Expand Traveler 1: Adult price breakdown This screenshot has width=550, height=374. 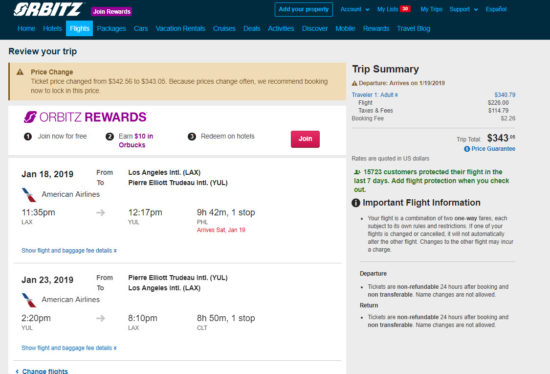[x=375, y=95]
